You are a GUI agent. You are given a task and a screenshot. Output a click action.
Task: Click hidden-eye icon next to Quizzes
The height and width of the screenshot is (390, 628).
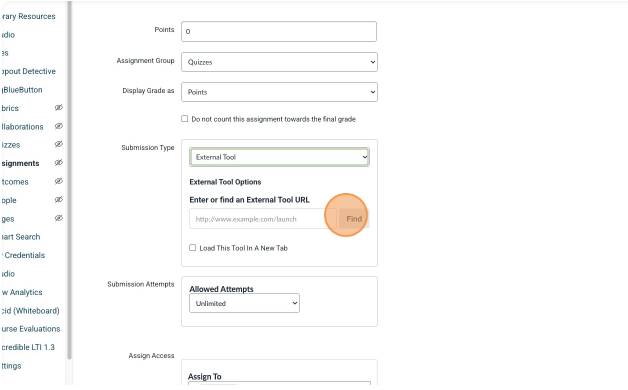click(59, 144)
